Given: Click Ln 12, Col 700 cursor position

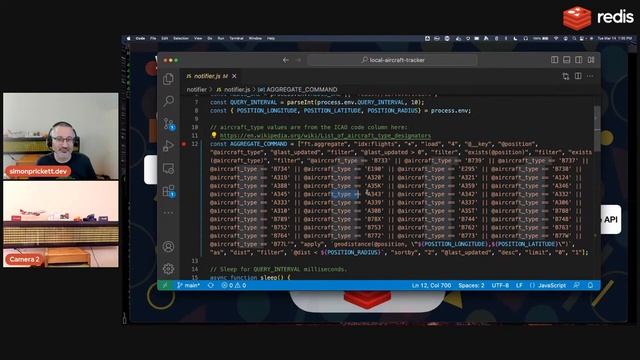Looking at the screenshot, I should (x=431, y=285).
